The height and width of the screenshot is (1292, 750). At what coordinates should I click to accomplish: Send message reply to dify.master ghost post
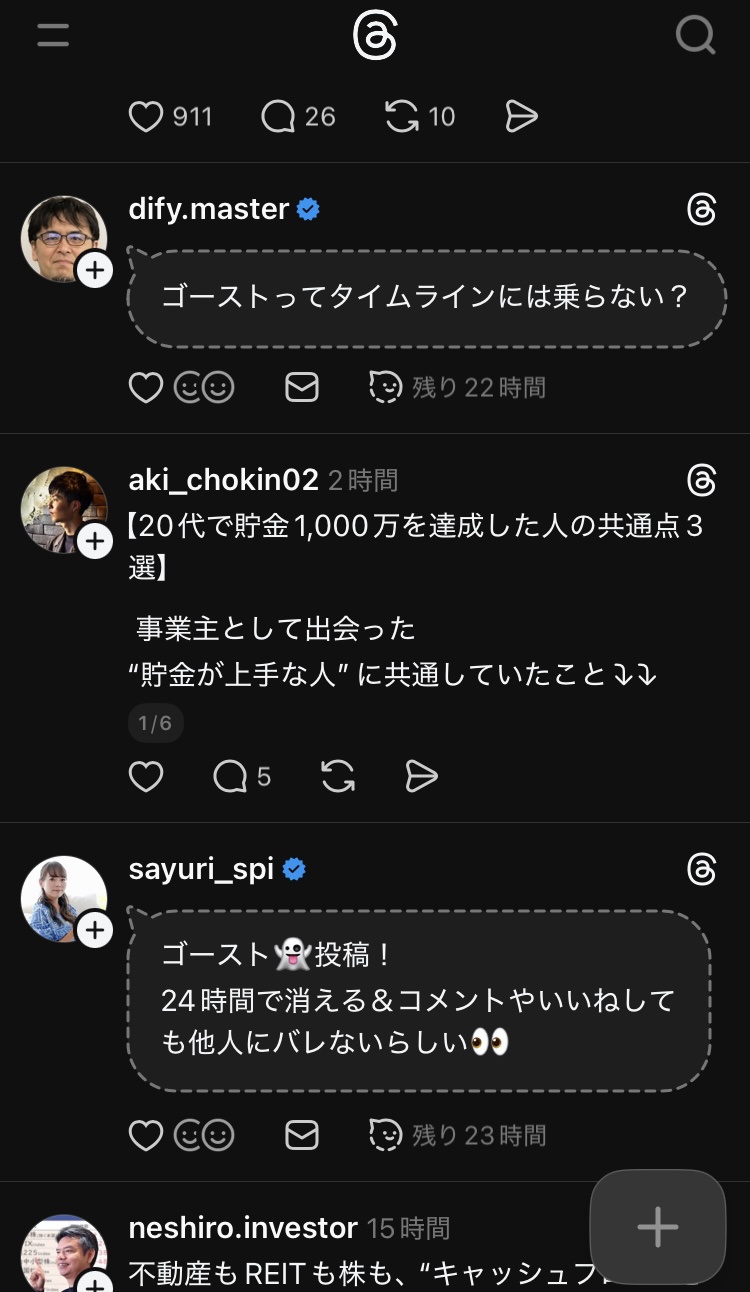302,387
